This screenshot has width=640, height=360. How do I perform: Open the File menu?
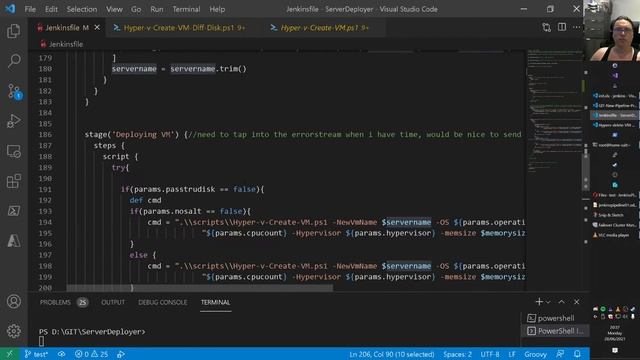tap(30, 9)
